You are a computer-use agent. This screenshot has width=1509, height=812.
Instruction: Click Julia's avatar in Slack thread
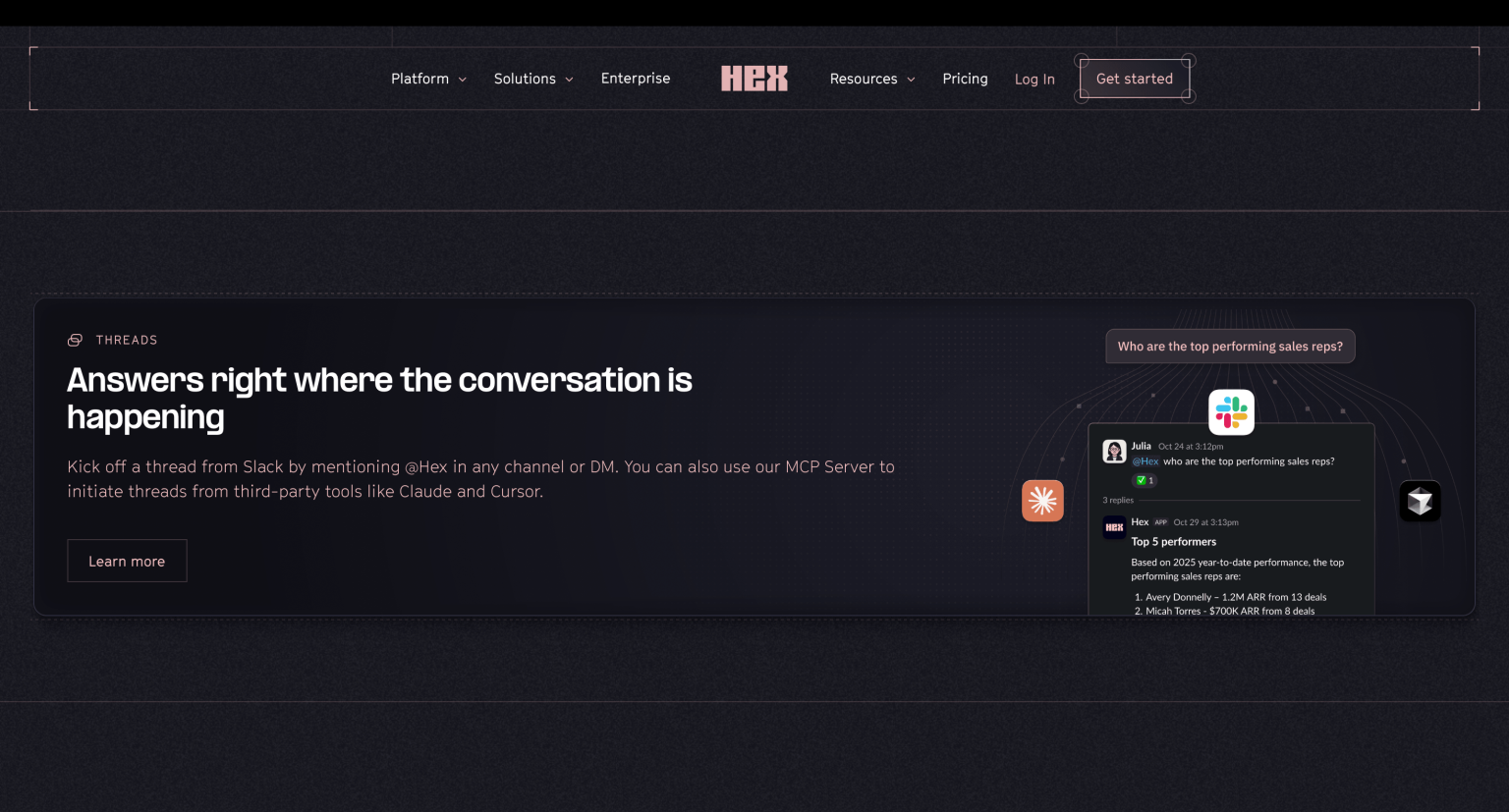pyautogui.click(x=1114, y=452)
